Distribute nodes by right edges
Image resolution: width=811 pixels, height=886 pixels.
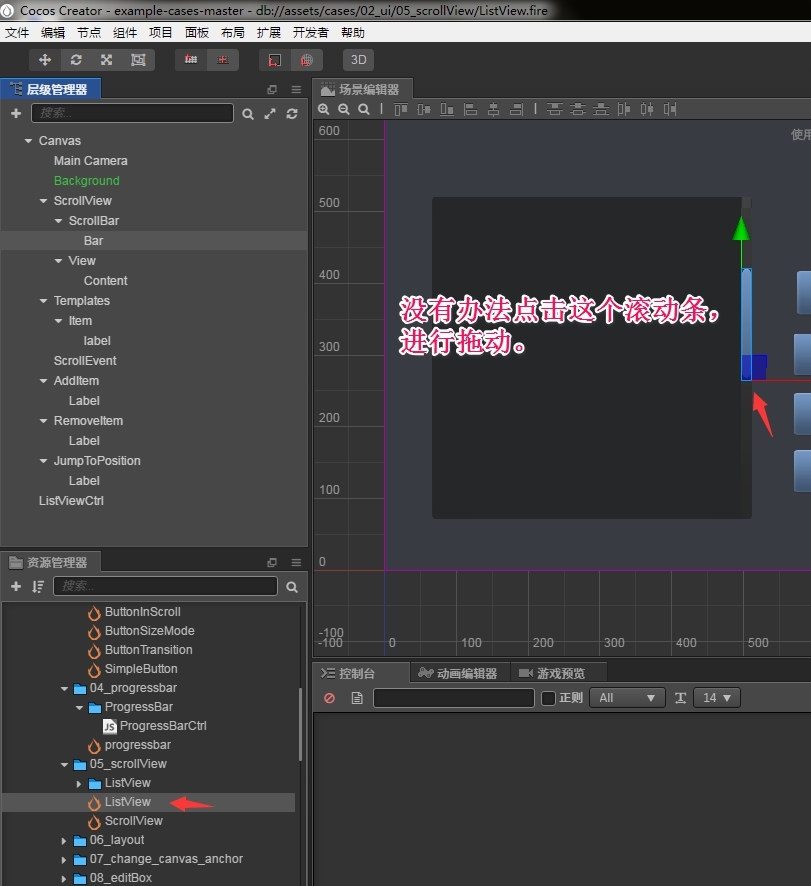[x=670, y=109]
